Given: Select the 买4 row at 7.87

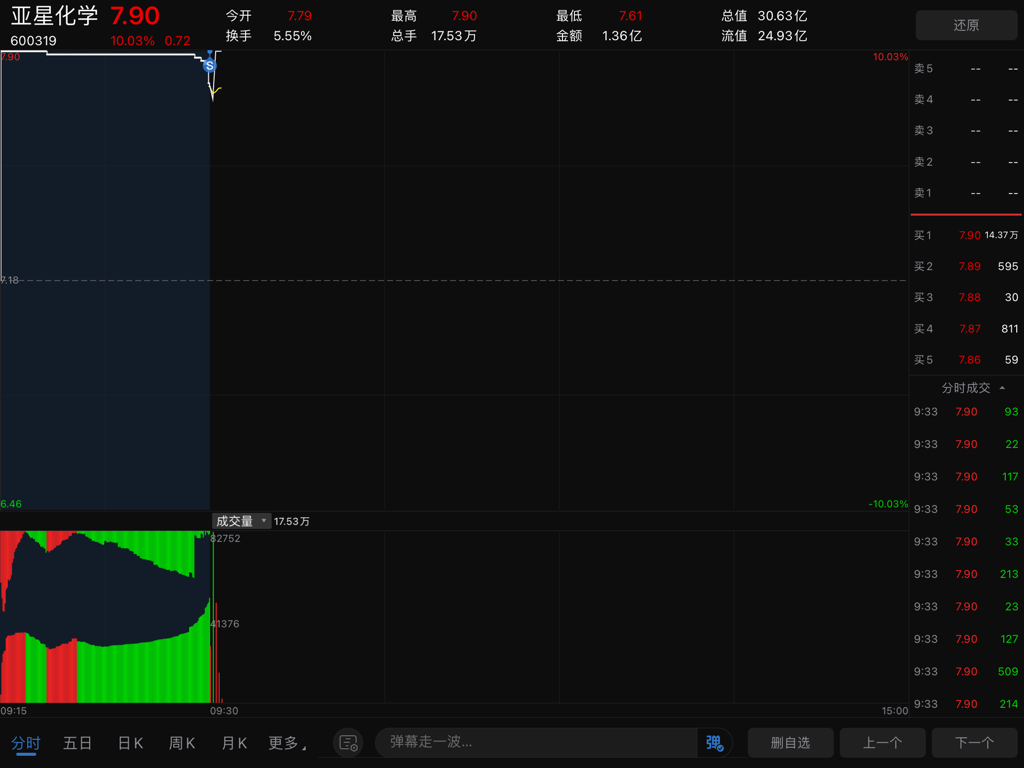Looking at the screenshot, I should [966, 328].
